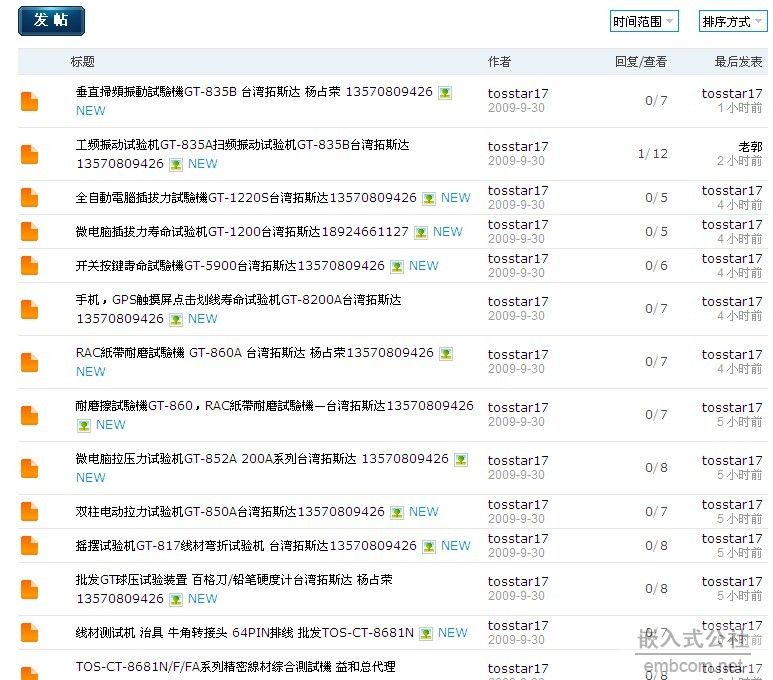Click image attachment icon on TOS-CT-8681N thread

(x=426, y=633)
